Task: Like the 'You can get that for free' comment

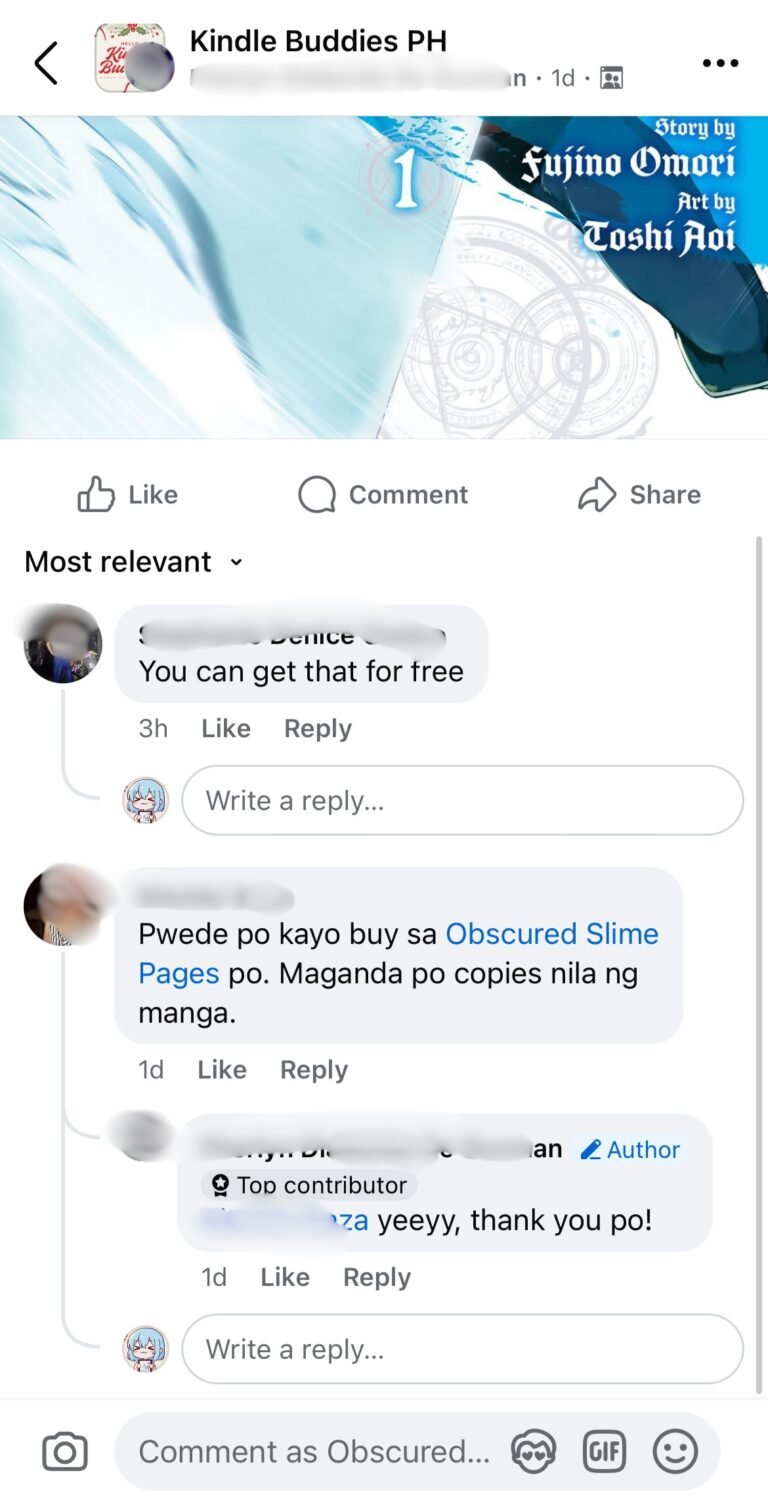Action: tap(225, 729)
